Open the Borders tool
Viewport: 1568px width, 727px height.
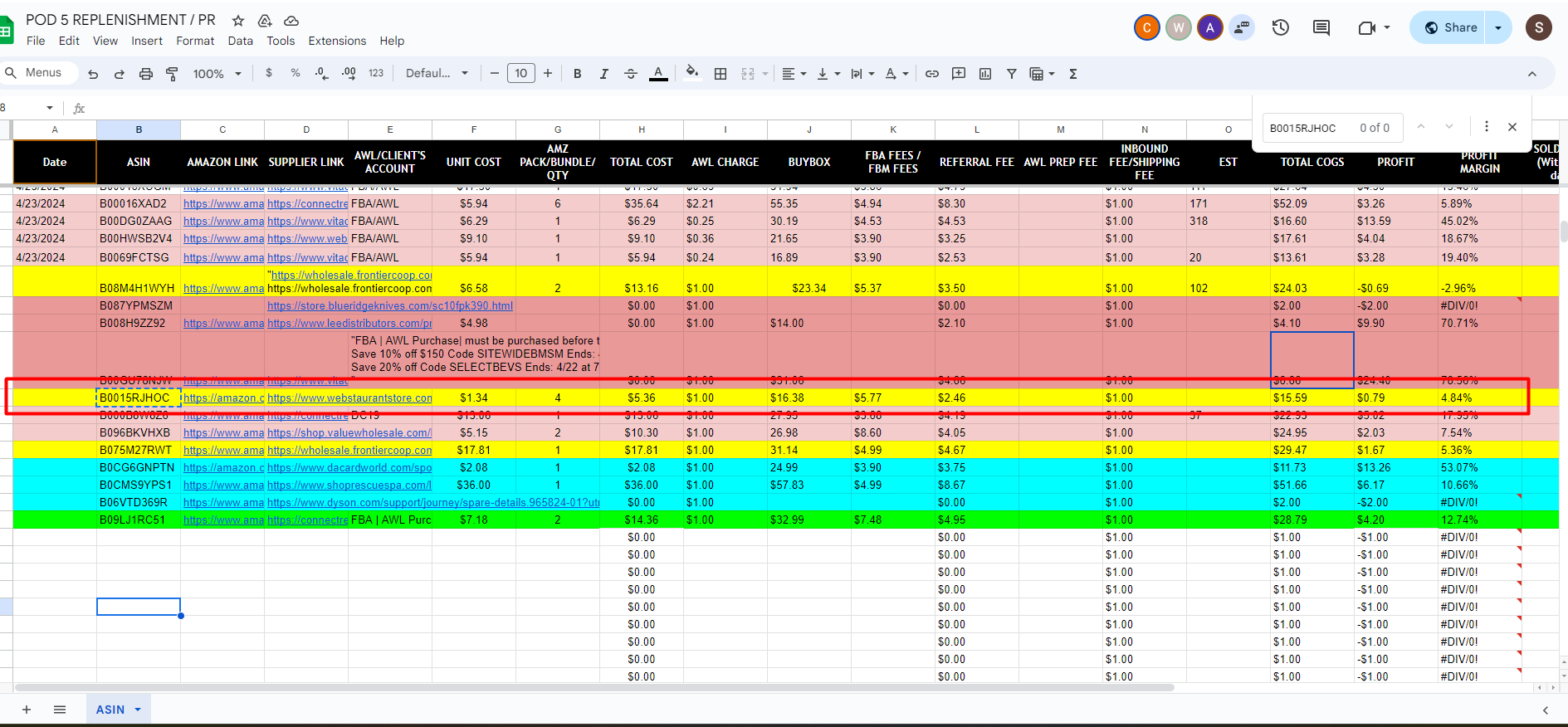720,74
